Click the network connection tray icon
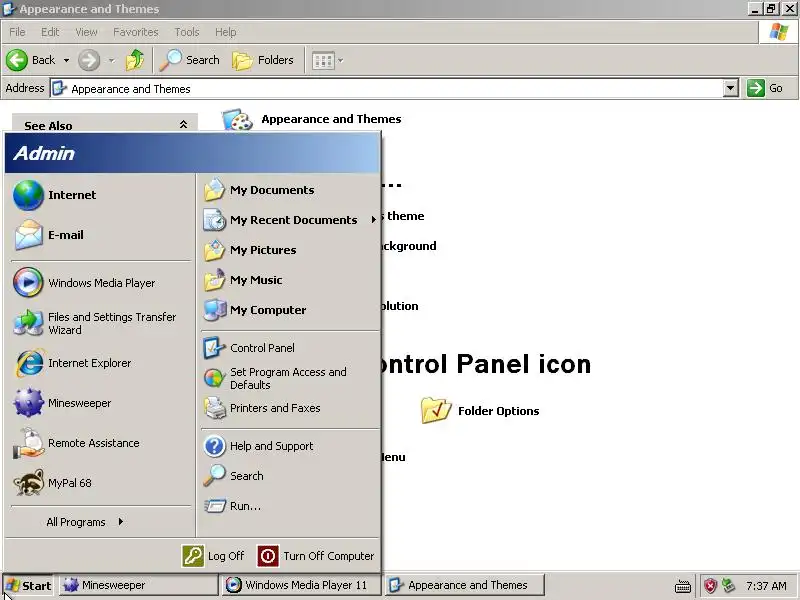 point(728,585)
